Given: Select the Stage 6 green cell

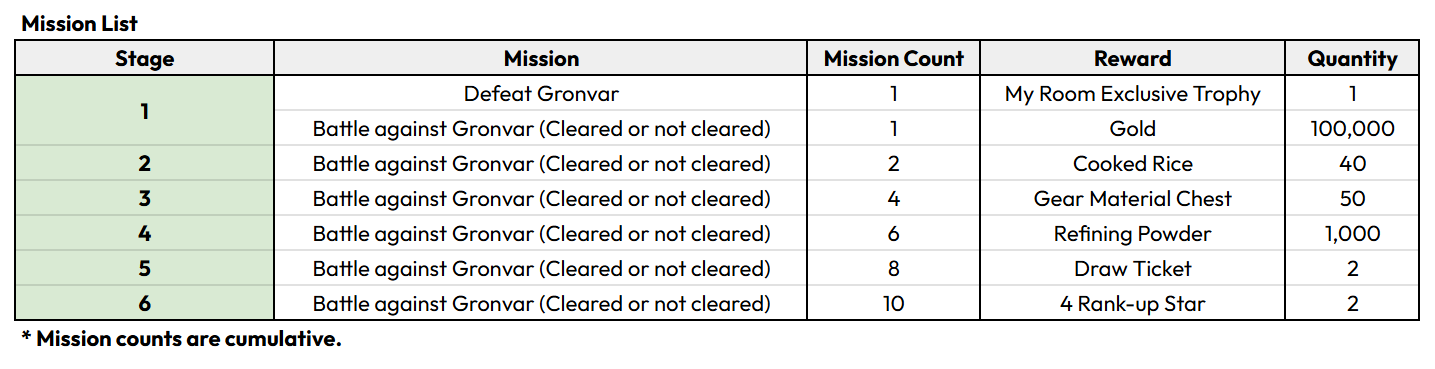Looking at the screenshot, I should coord(144,303).
